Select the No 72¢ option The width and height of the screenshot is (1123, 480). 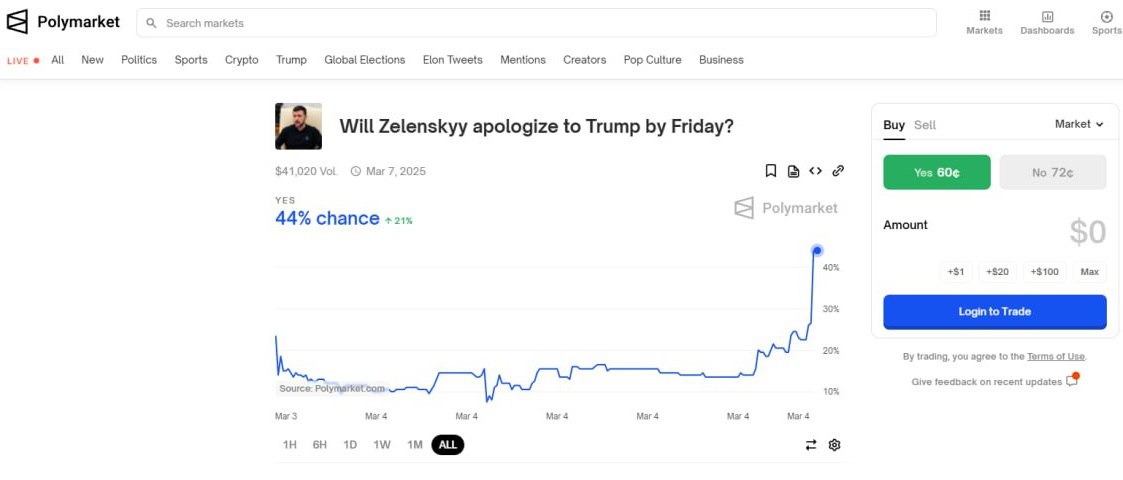point(1053,172)
